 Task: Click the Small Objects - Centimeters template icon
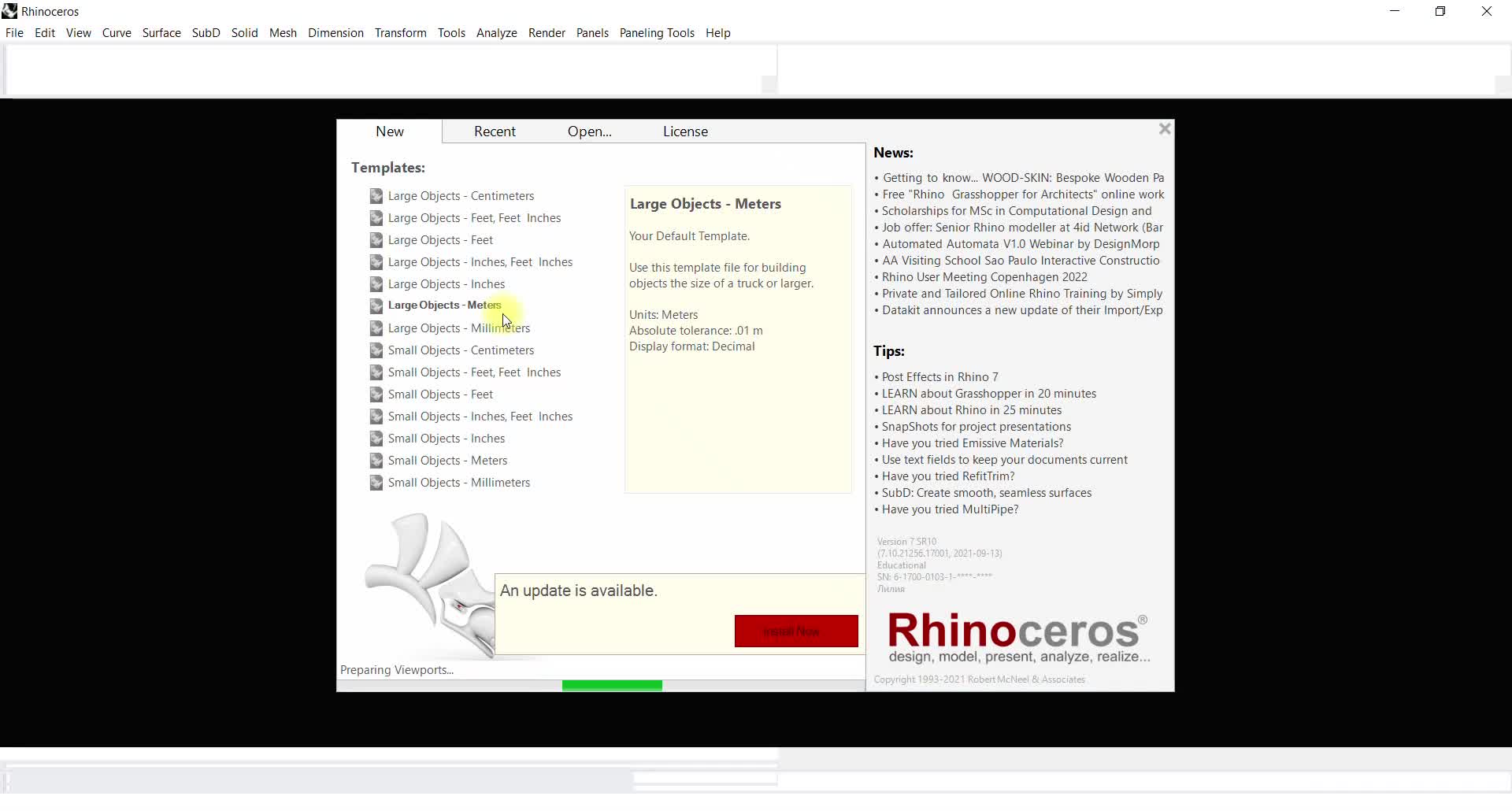[x=376, y=350]
